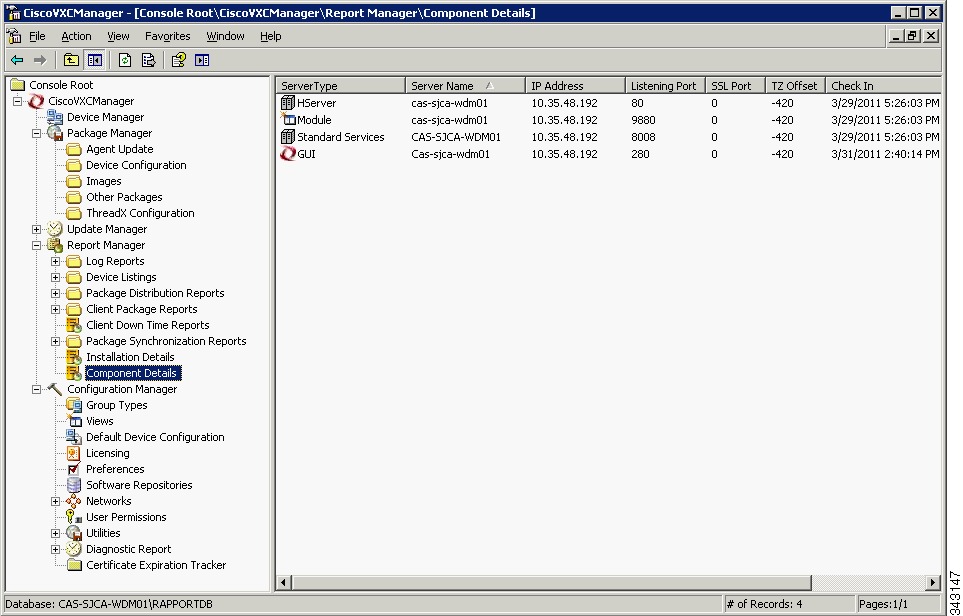Expand the Update Manager node
This screenshot has width=963, height=616.
pos(37,229)
